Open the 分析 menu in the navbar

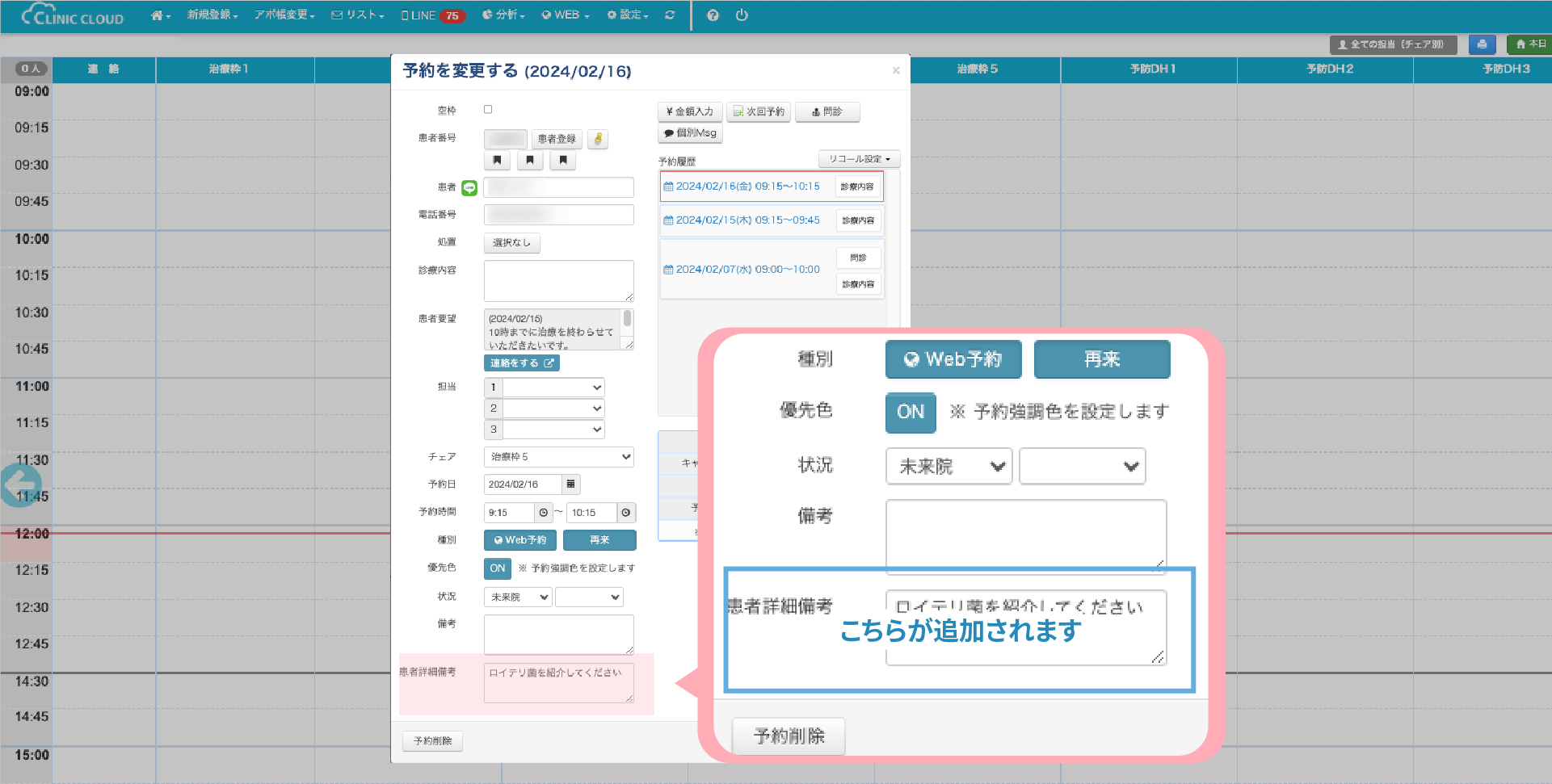coord(504,15)
